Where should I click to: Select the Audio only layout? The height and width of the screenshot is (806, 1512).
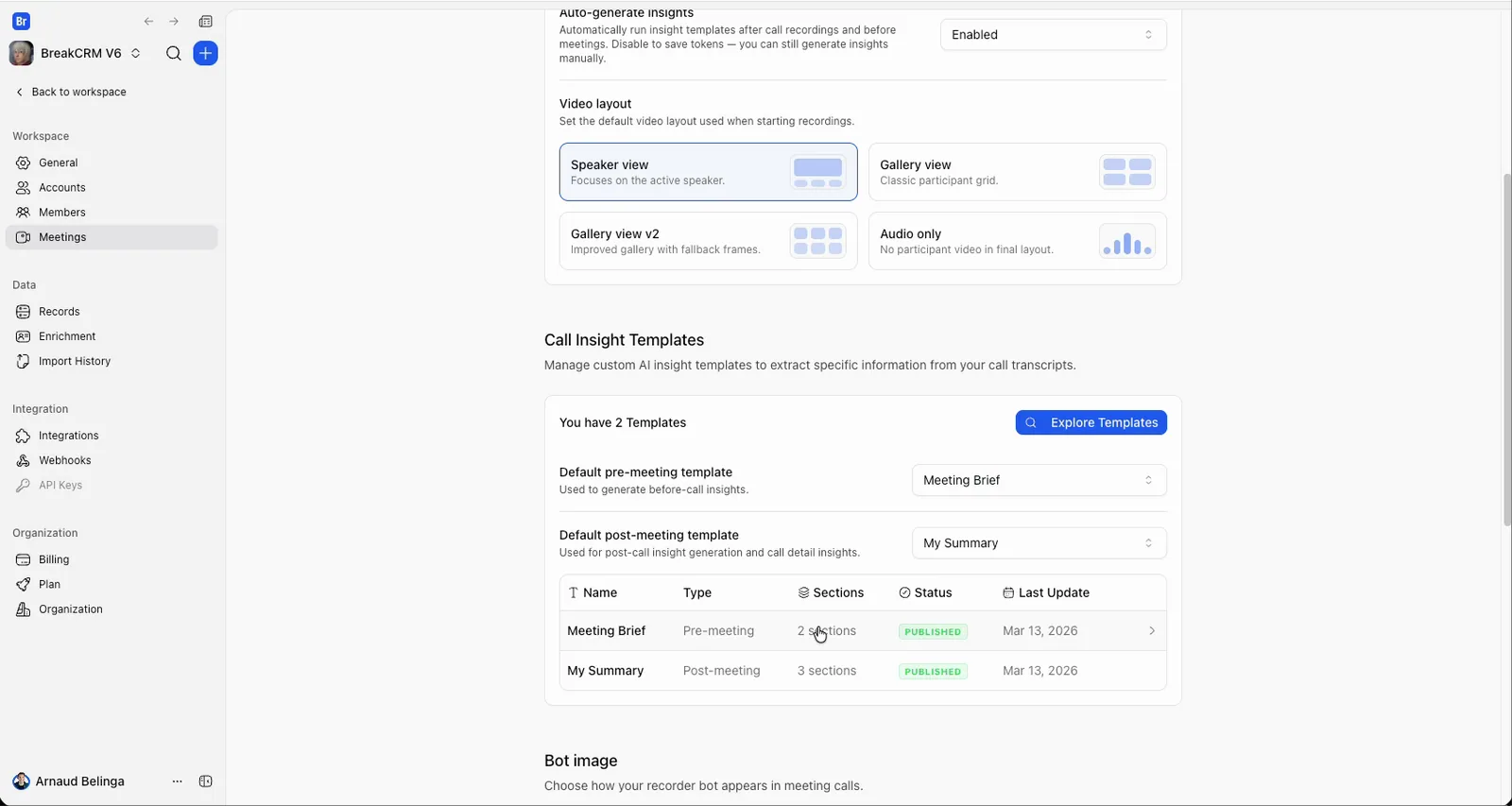[x=1017, y=241]
